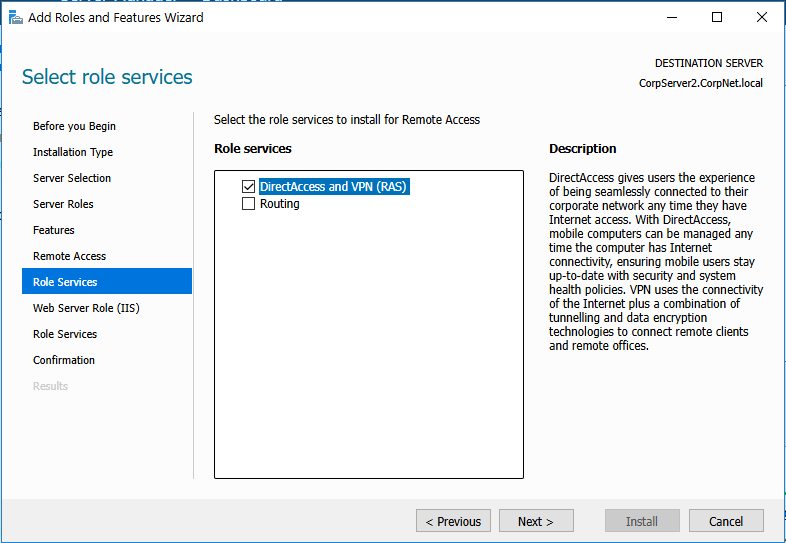Go to Before you Begin step
786x543 pixels.
74,126
